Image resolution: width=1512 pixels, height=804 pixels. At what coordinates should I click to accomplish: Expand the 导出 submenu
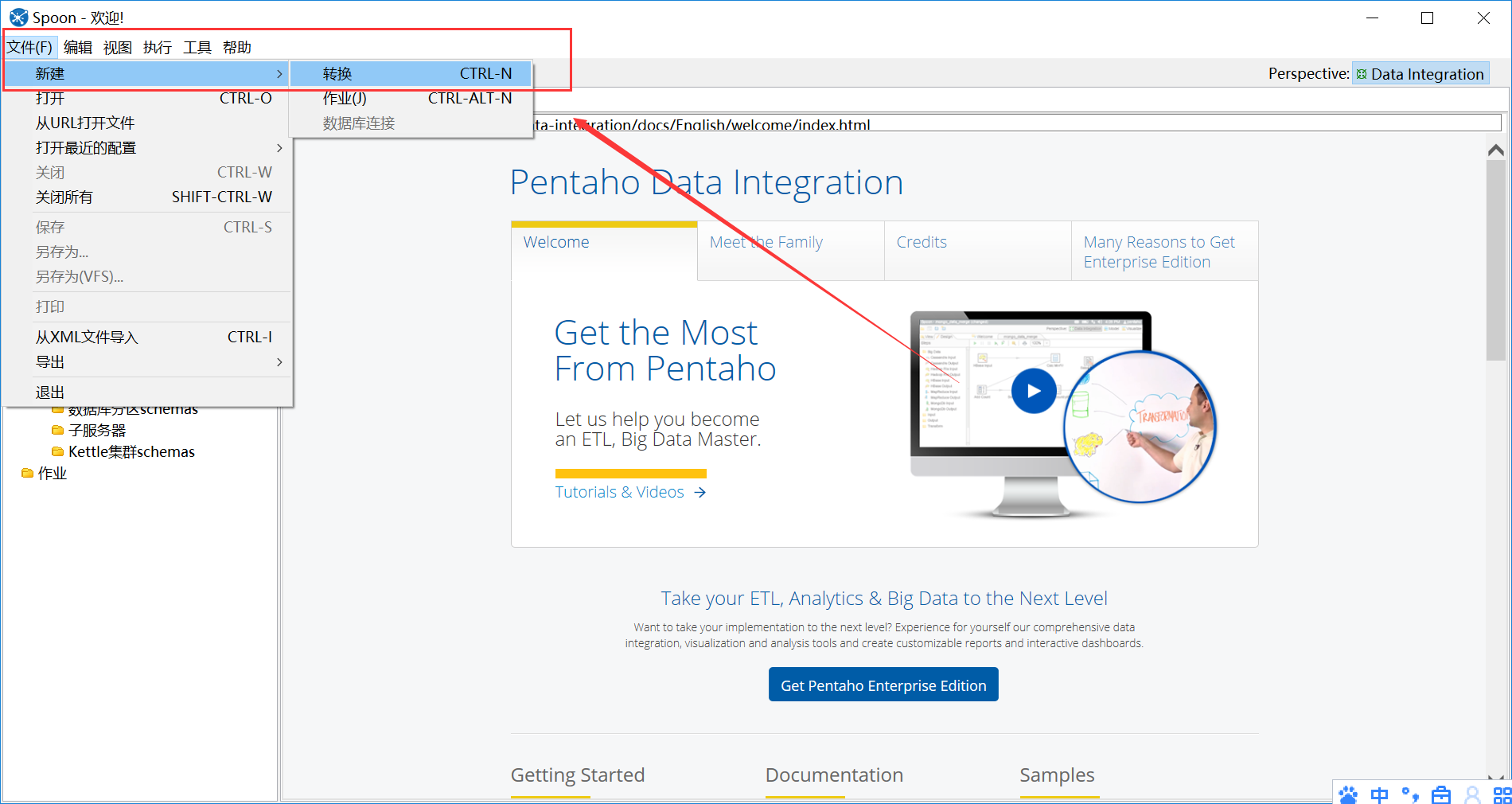[x=146, y=361]
